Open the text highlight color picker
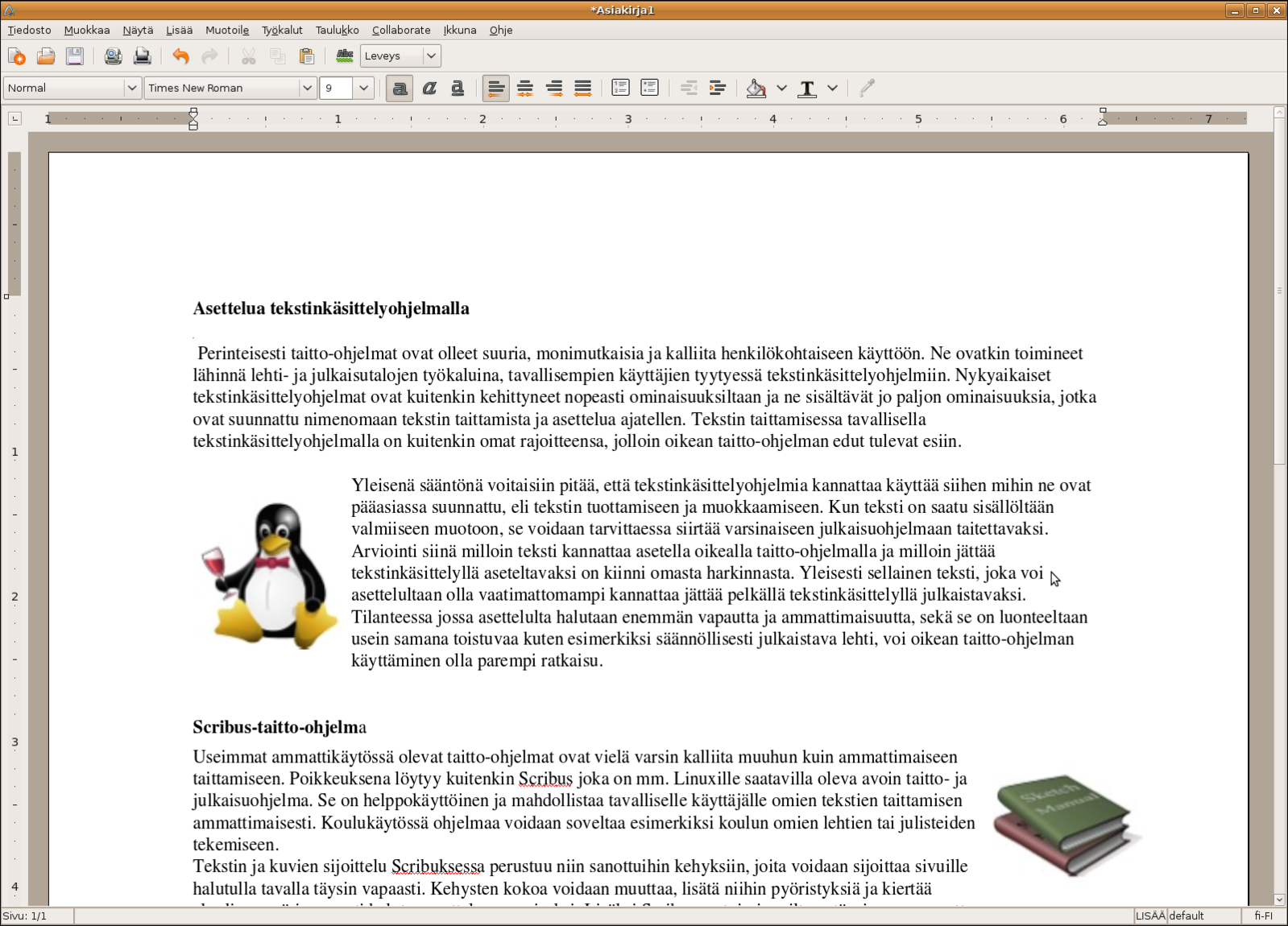This screenshot has height=926, width=1288. (x=781, y=88)
